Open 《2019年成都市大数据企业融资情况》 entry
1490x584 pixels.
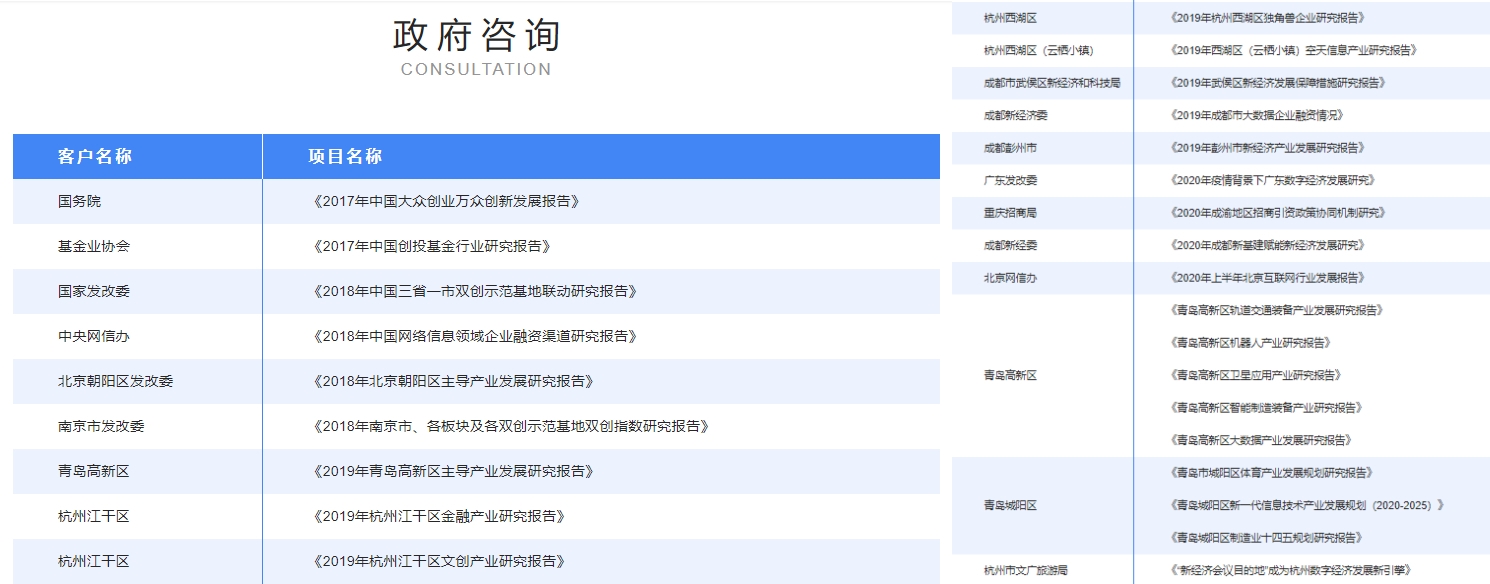point(1256,115)
